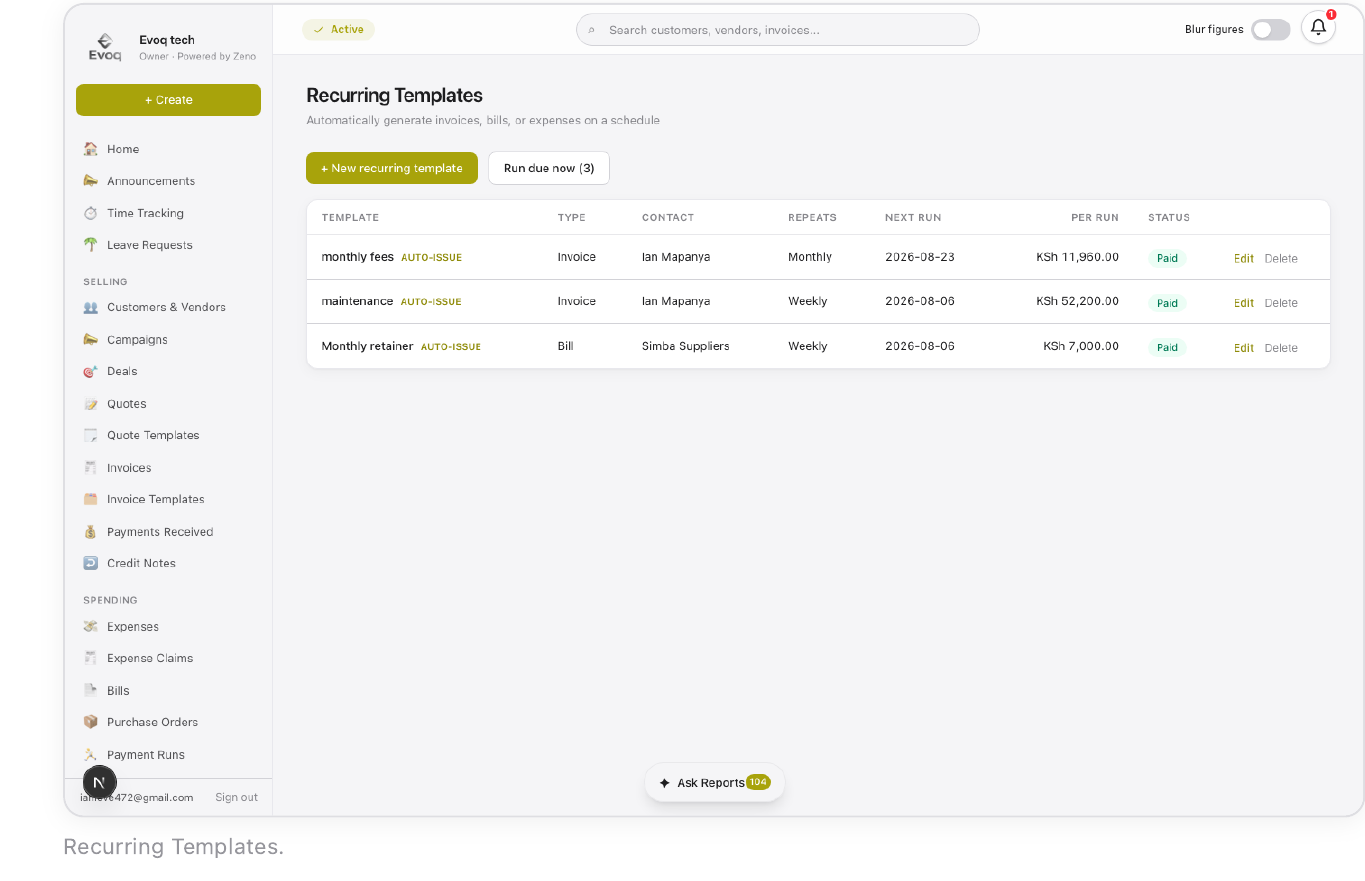1365x881 pixels.
Task: Click the Payments Received money bag icon
Action: tap(91, 532)
